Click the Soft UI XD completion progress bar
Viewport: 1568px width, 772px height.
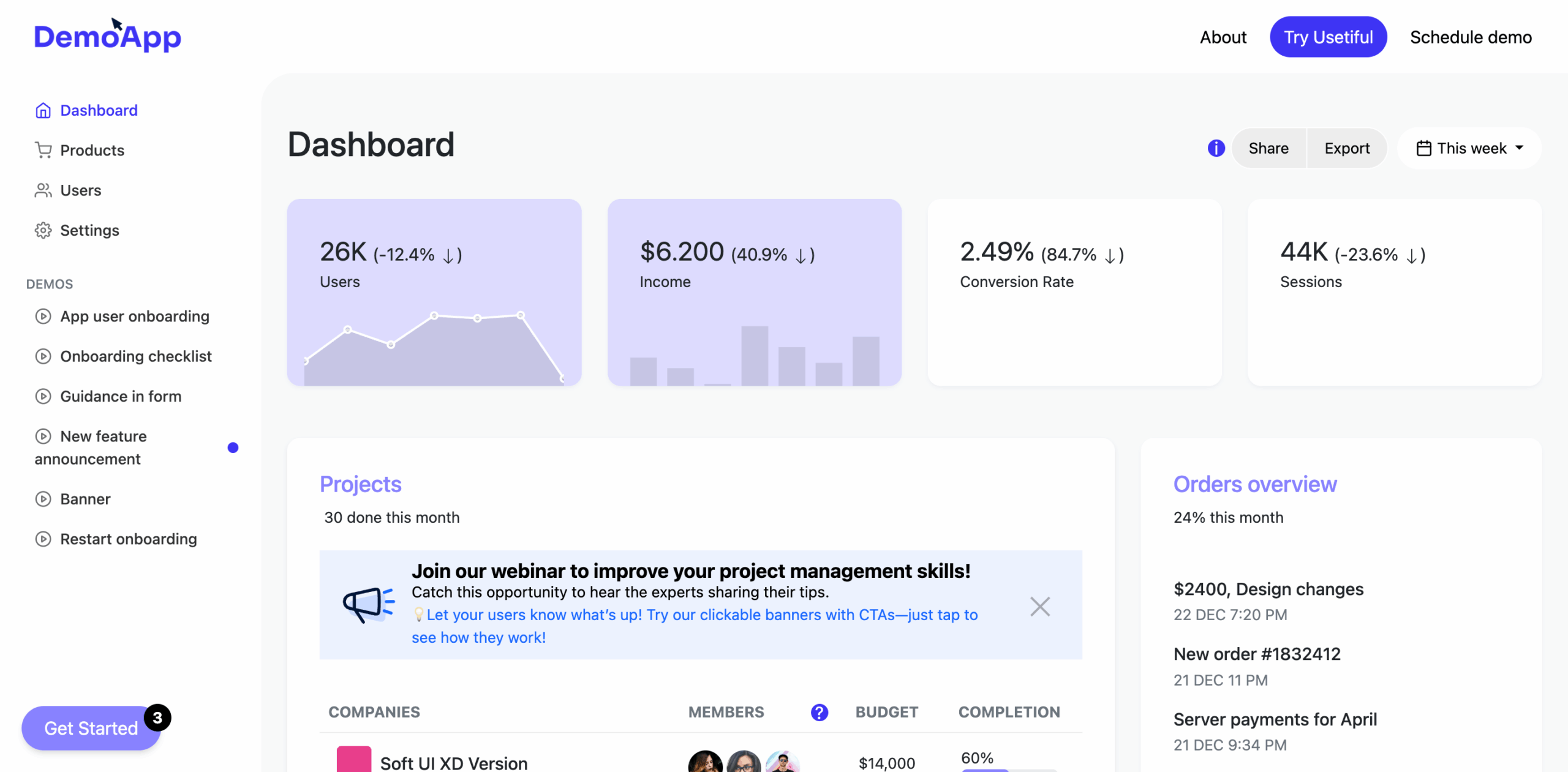[x=1008, y=770]
